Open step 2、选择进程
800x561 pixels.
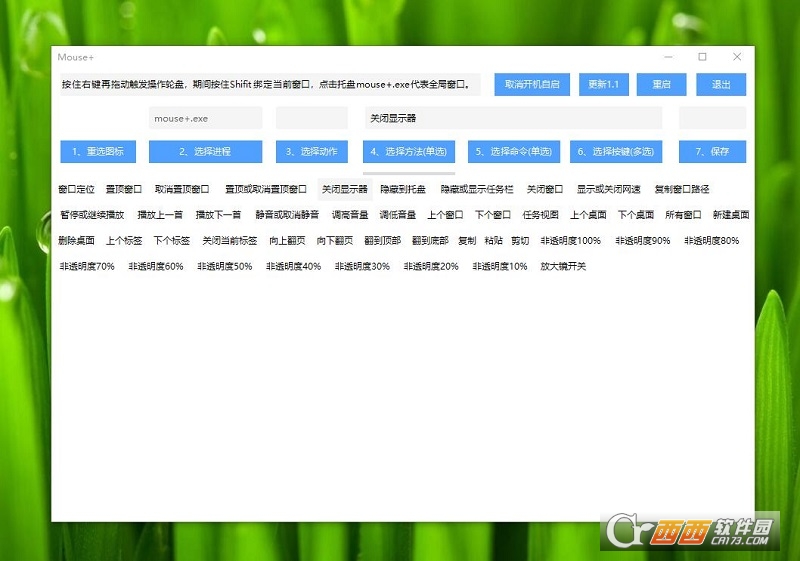point(206,151)
